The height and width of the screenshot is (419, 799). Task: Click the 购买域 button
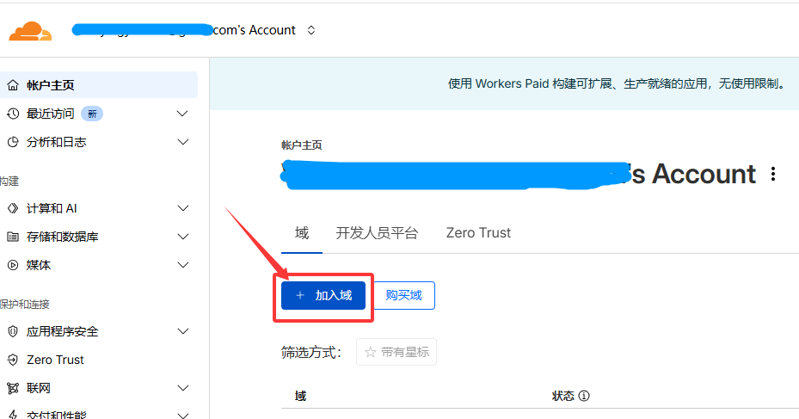click(404, 295)
